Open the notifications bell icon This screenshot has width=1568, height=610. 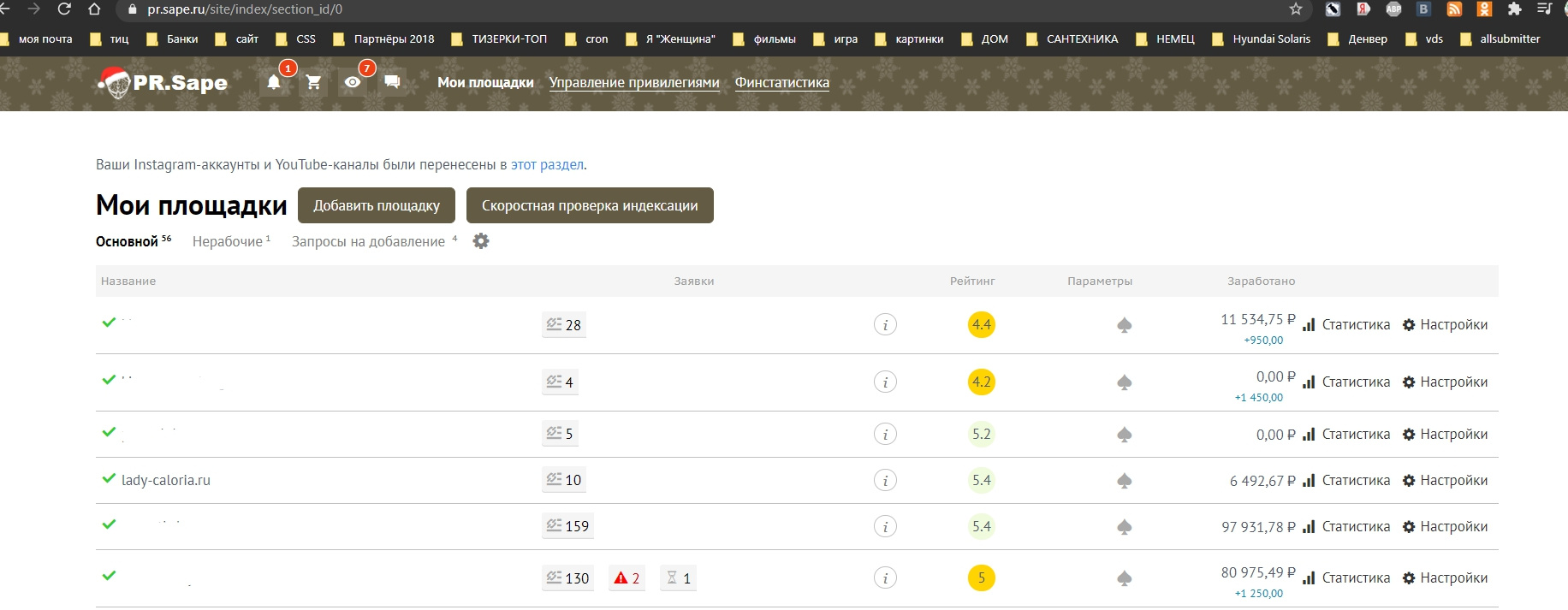coord(274,82)
